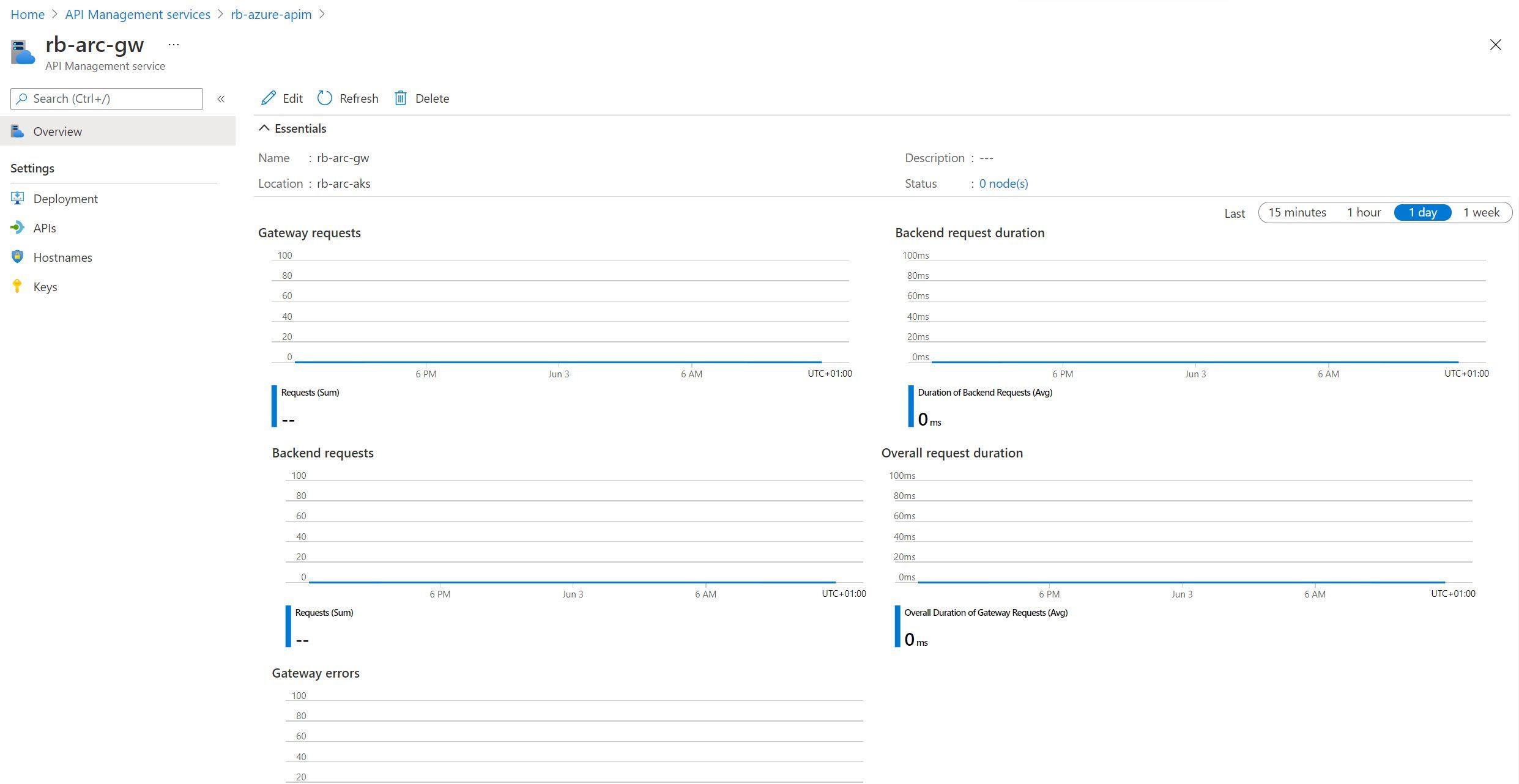Click the Deployment icon in Settings

[x=18, y=198]
